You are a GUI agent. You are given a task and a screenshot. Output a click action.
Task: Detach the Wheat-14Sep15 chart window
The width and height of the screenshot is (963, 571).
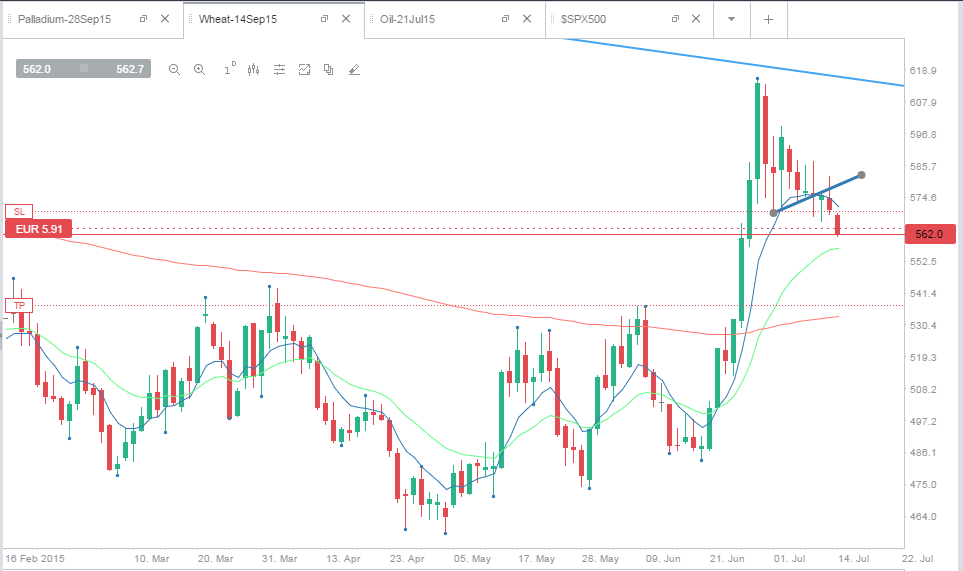click(324, 19)
